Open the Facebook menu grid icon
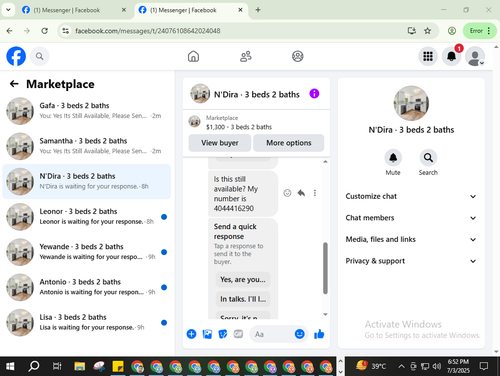This screenshot has width=500, height=376. [x=428, y=56]
